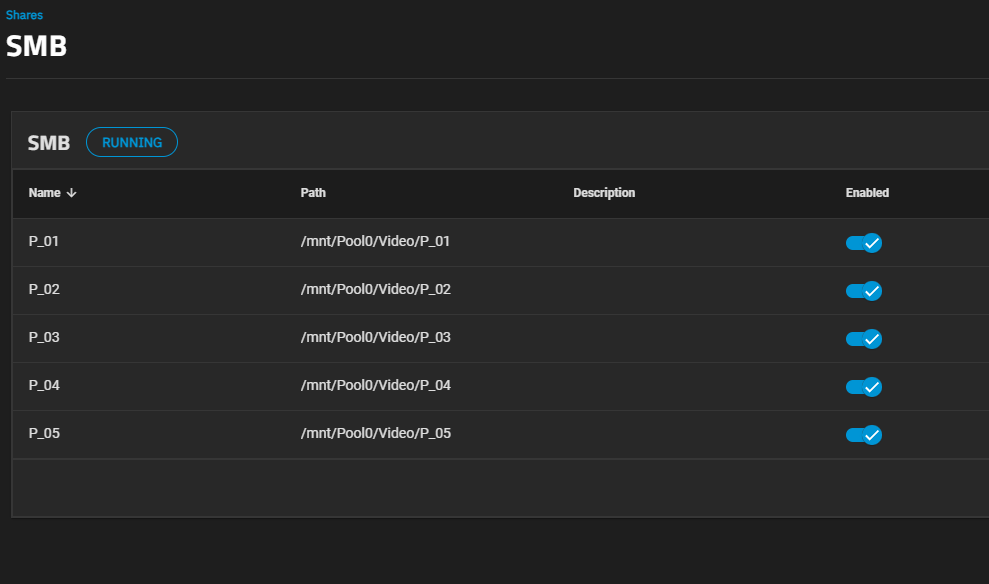This screenshot has width=989, height=584.
Task: Sort by the Description column header
Action: pos(604,193)
